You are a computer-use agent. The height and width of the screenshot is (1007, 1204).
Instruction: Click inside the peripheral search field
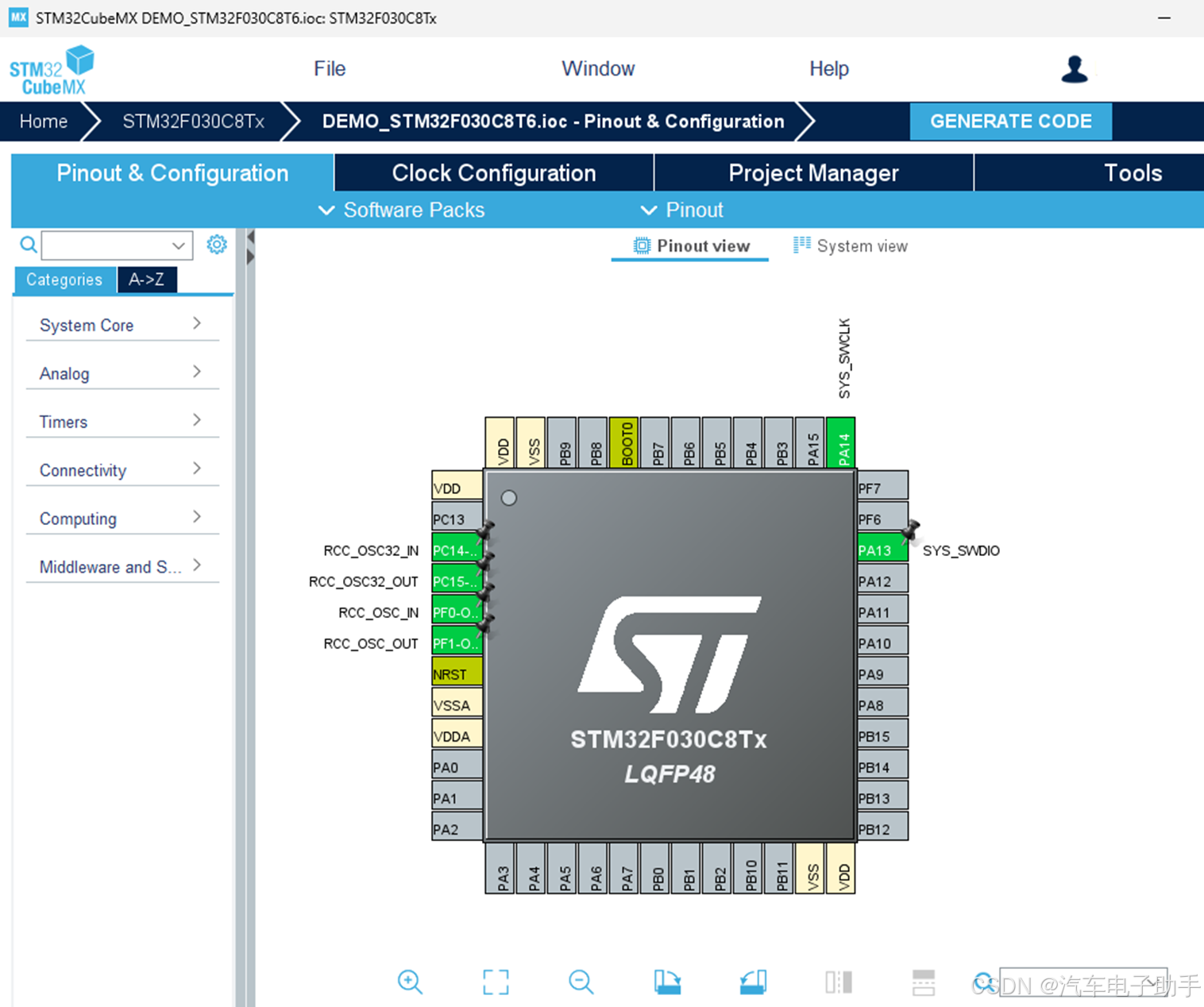click(x=111, y=245)
